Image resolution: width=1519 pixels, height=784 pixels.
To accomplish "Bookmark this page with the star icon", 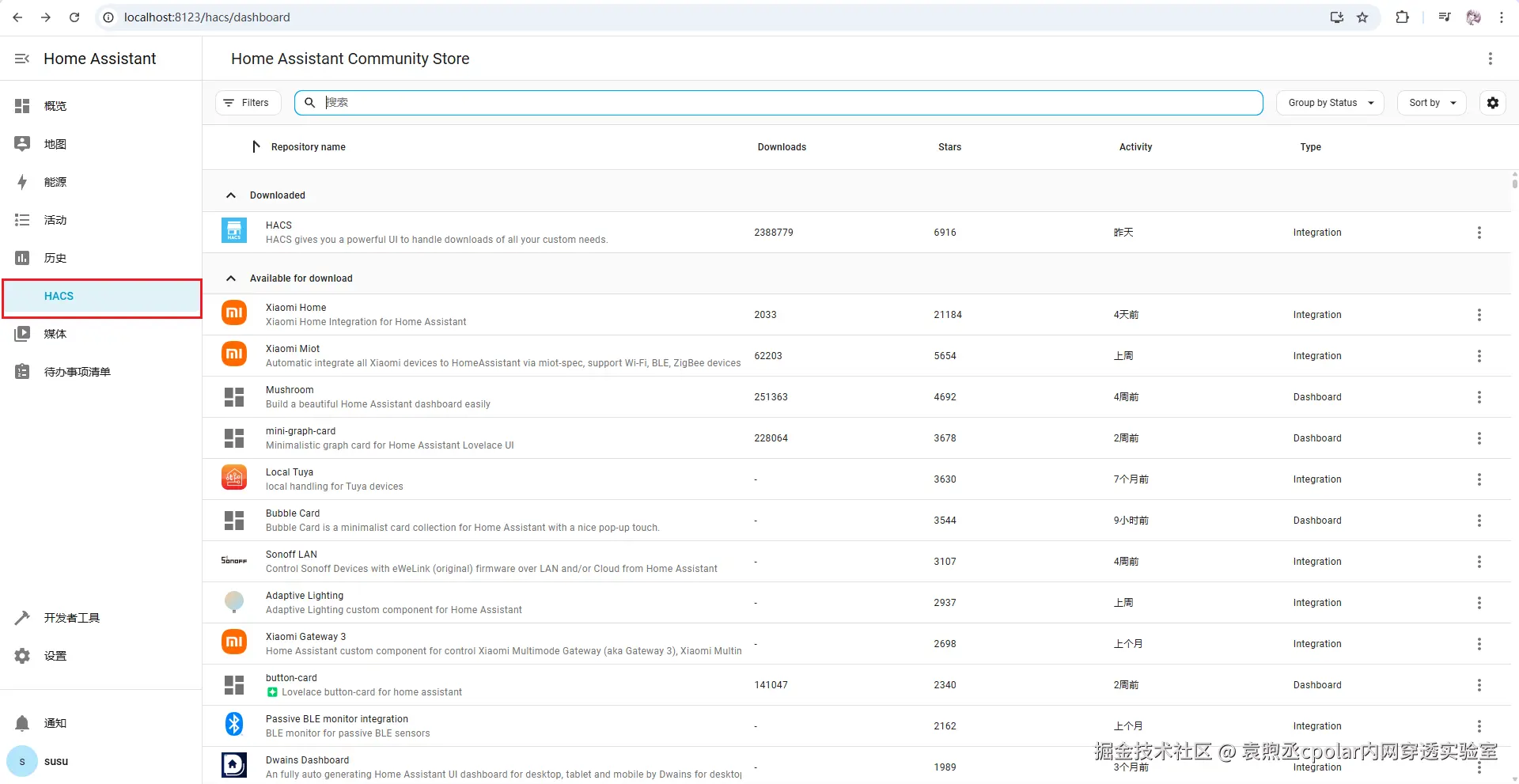I will (x=1362, y=17).
